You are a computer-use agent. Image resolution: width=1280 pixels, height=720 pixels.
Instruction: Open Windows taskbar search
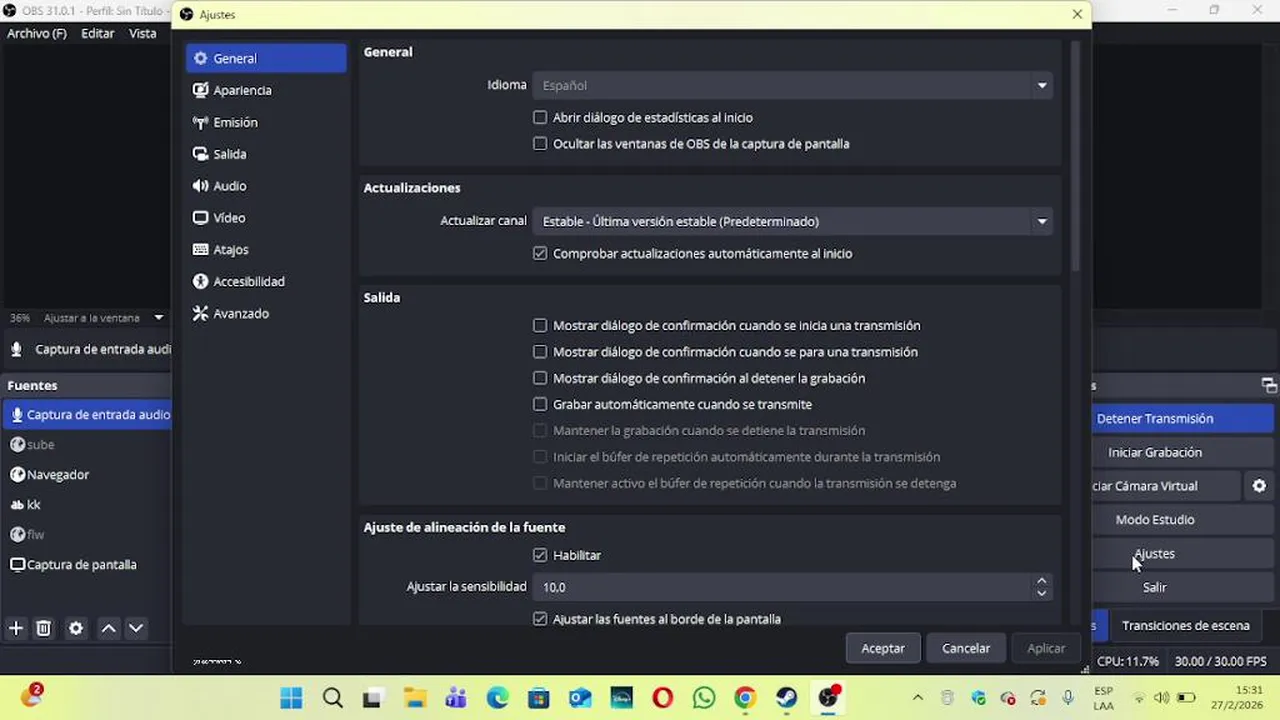pyautogui.click(x=333, y=697)
